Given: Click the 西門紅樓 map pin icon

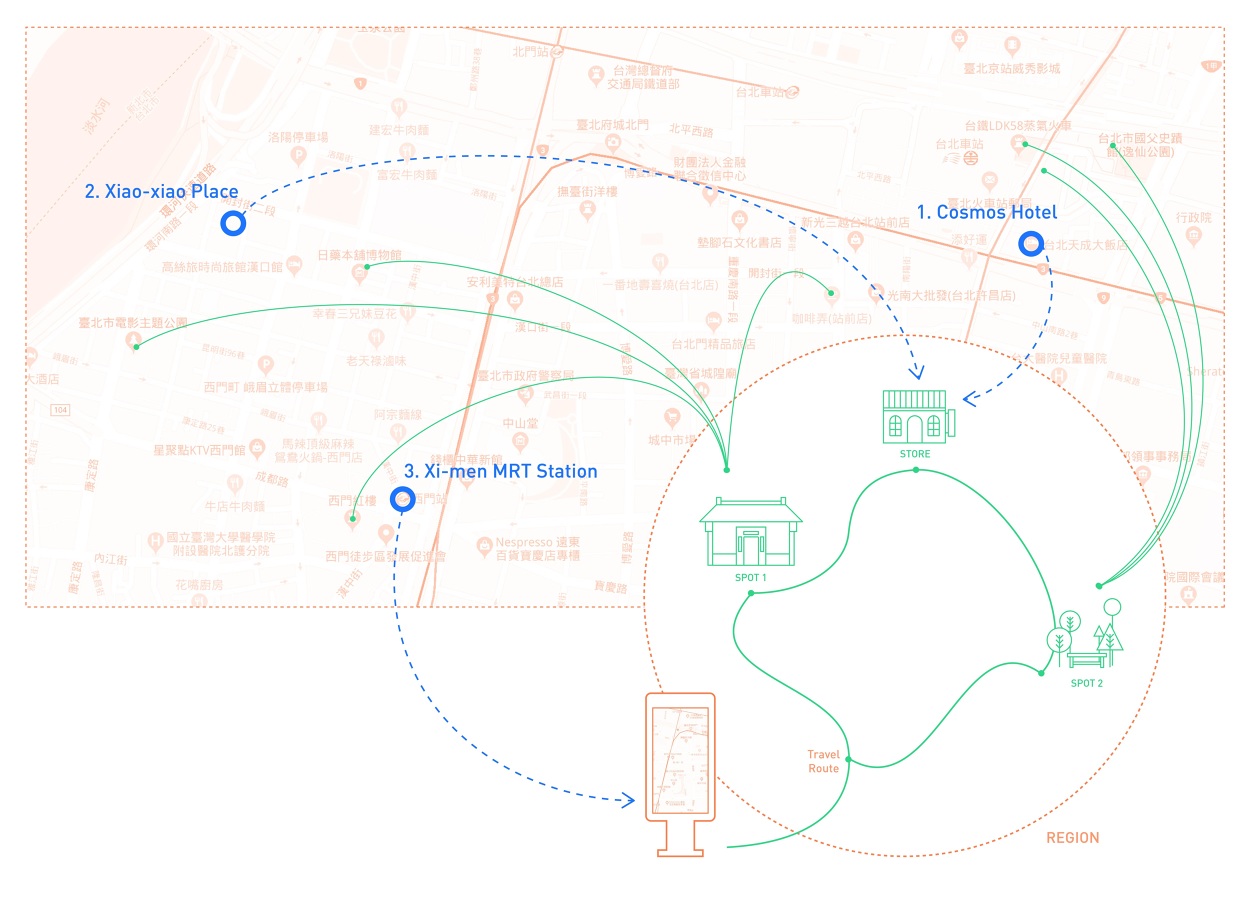Looking at the screenshot, I should 352,518.
